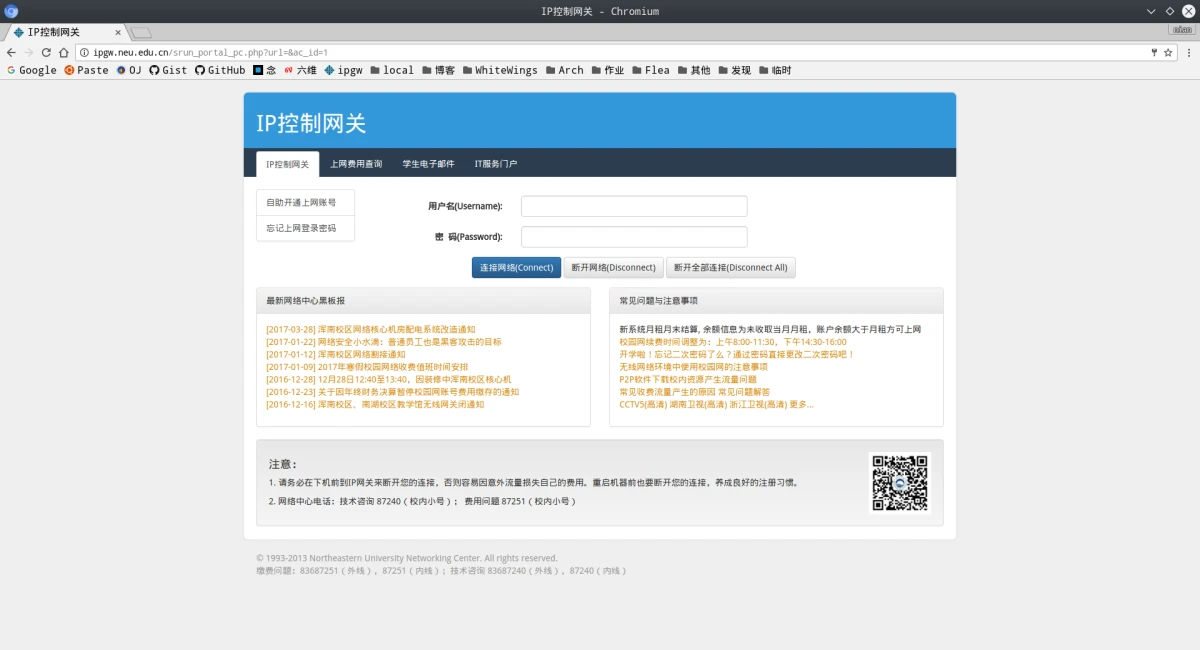The height and width of the screenshot is (650, 1200).
Task: Open Chromium's three-dot menu
Action: (x=1187, y=52)
